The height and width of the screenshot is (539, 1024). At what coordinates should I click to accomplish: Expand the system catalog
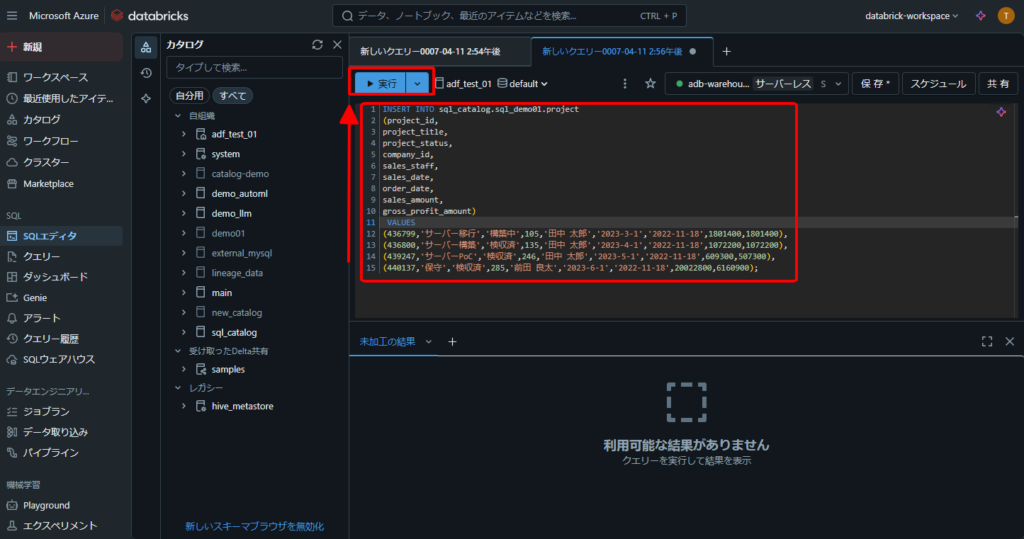184,154
